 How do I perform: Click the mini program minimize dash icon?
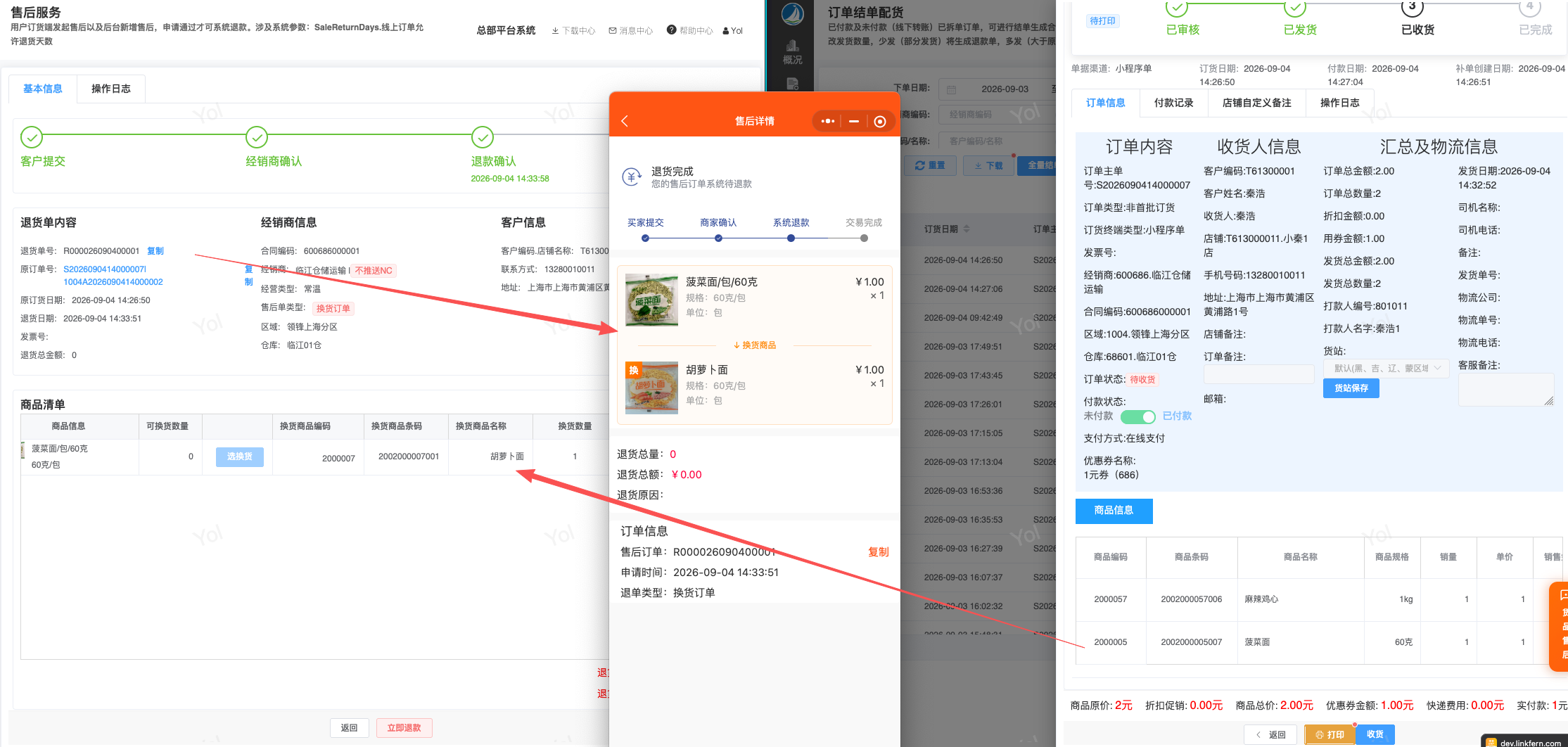(854, 121)
